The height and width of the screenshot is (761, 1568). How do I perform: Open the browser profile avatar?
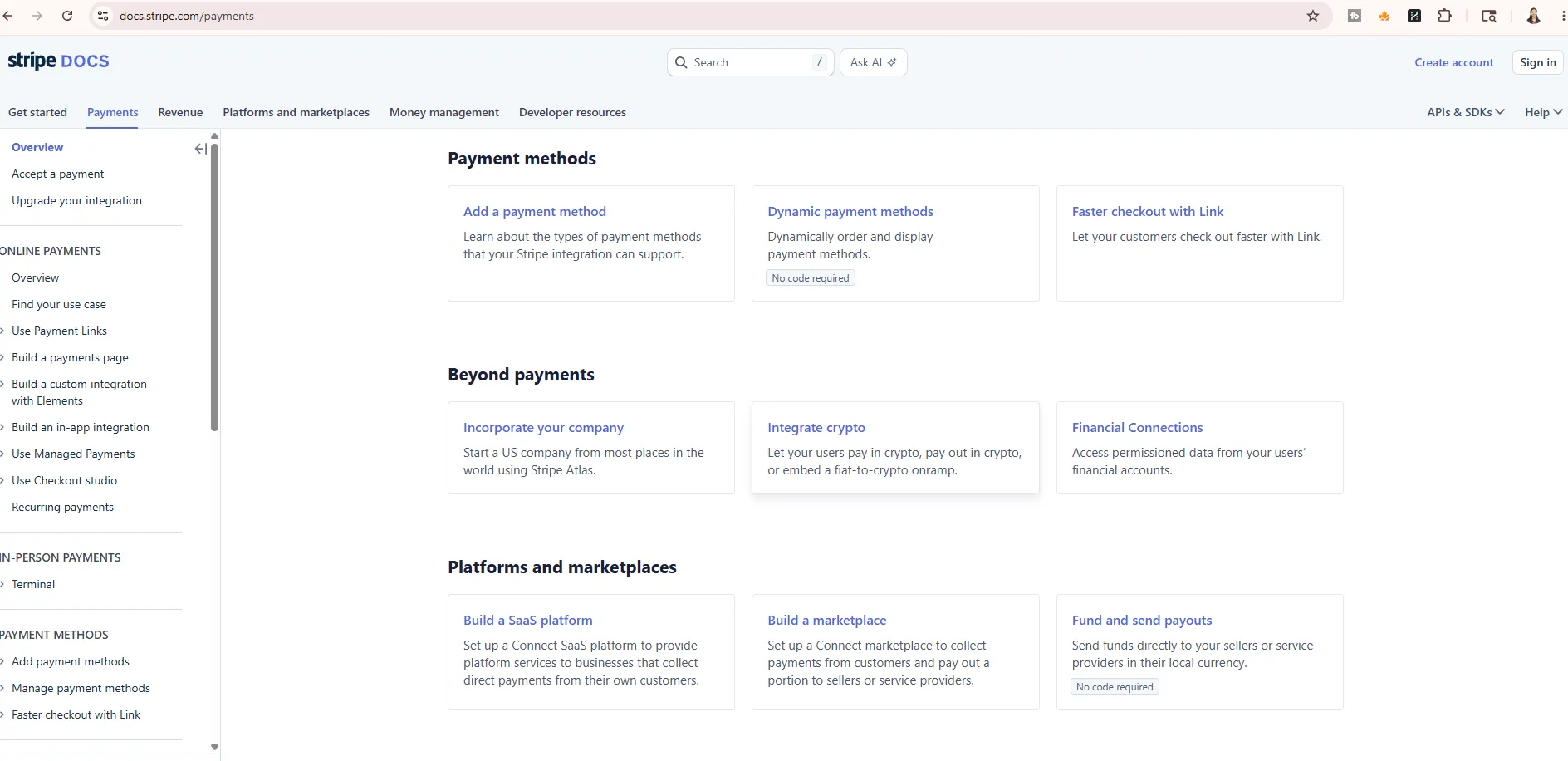pyautogui.click(x=1533, y=16)
